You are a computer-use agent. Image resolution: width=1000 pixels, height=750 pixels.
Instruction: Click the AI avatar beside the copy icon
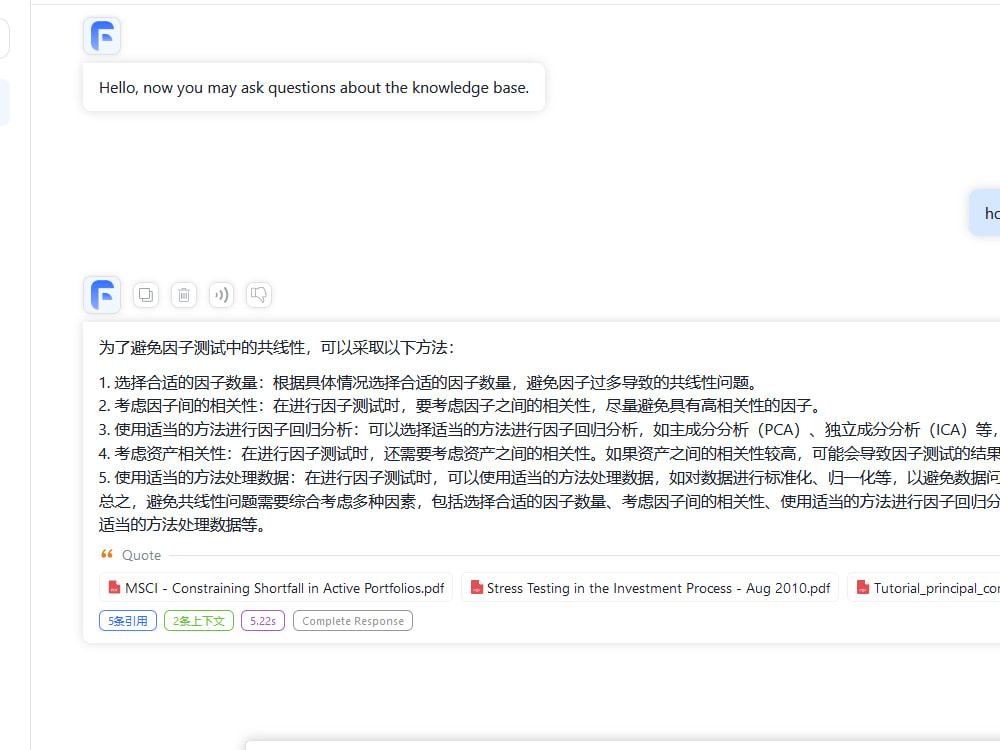click(x=102, y=295)
